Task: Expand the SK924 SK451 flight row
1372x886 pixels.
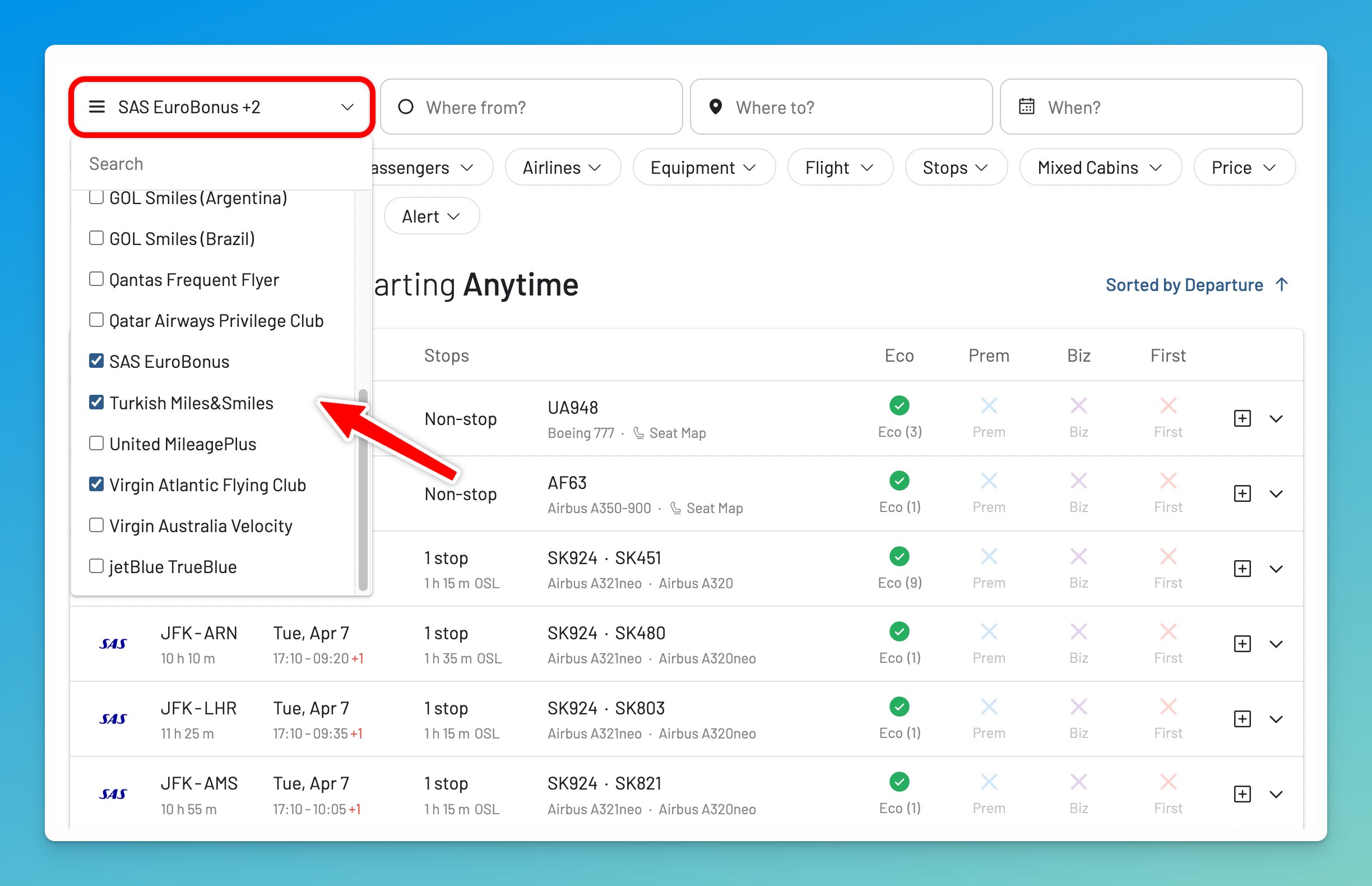Action: point(1276,570)
